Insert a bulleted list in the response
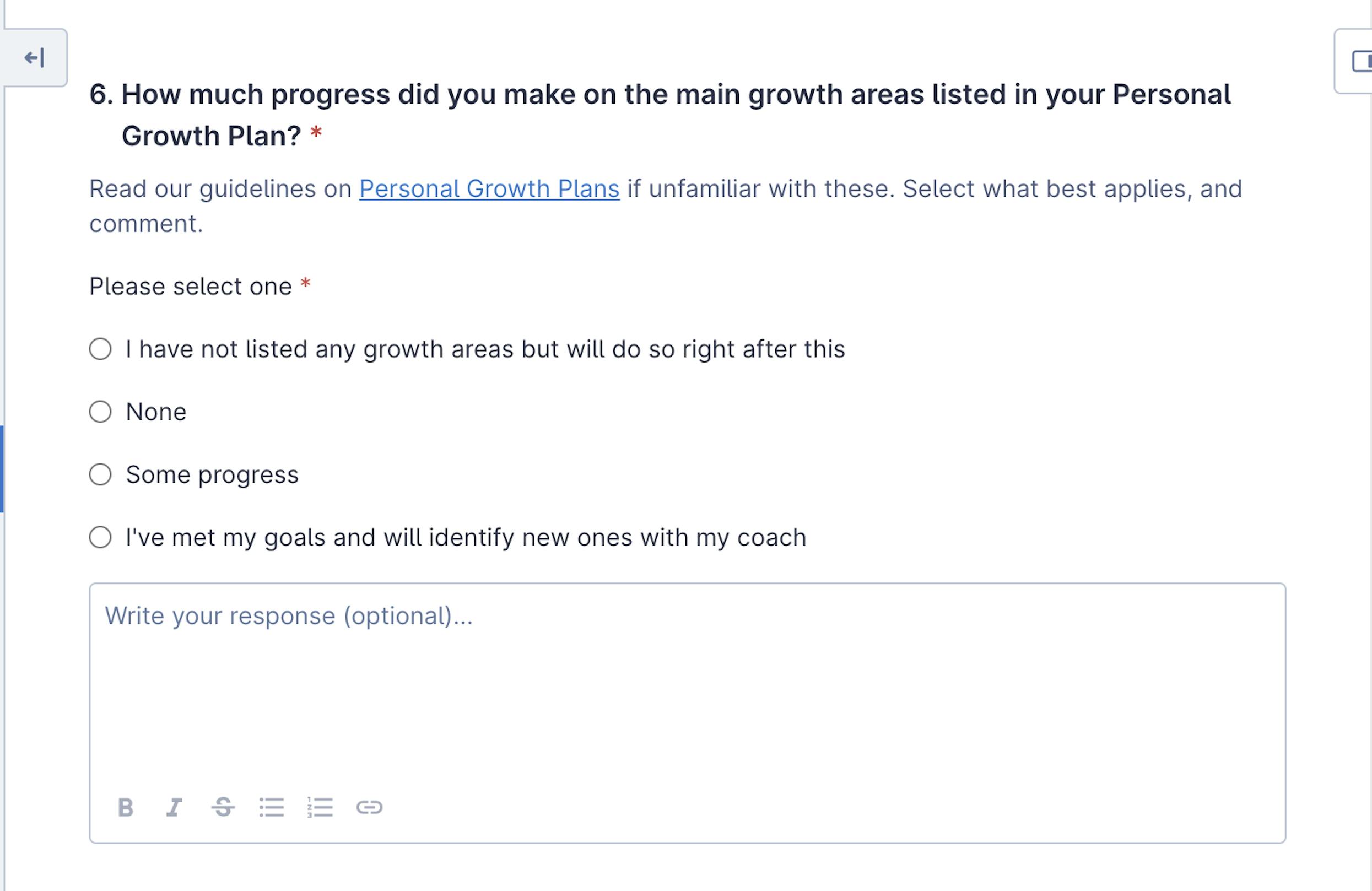 [272, 807]
